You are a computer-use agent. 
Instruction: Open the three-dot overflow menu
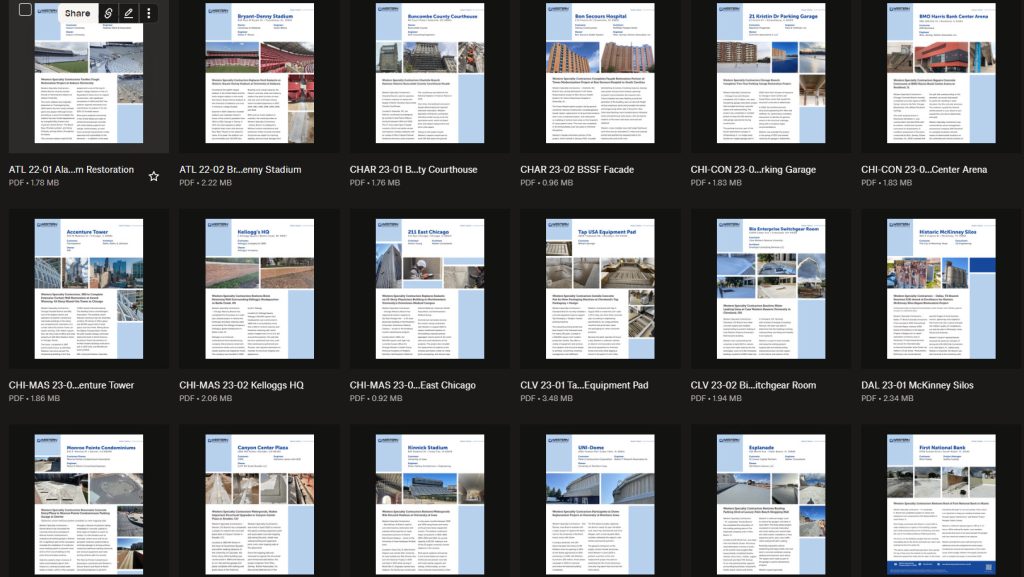point(151,15)
